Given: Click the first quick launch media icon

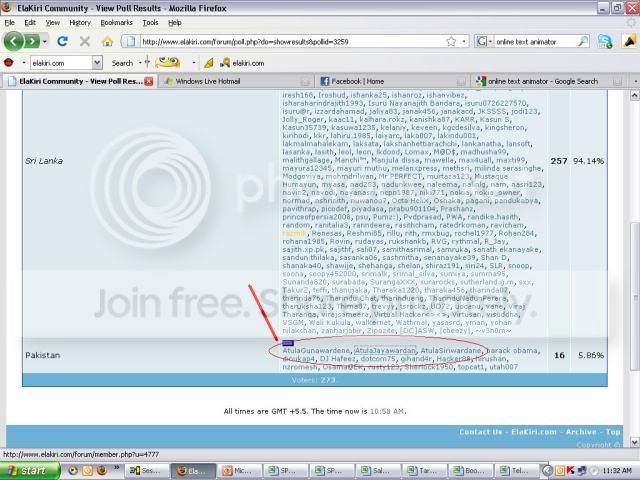Looking at the screenshot, I should 72,471.
